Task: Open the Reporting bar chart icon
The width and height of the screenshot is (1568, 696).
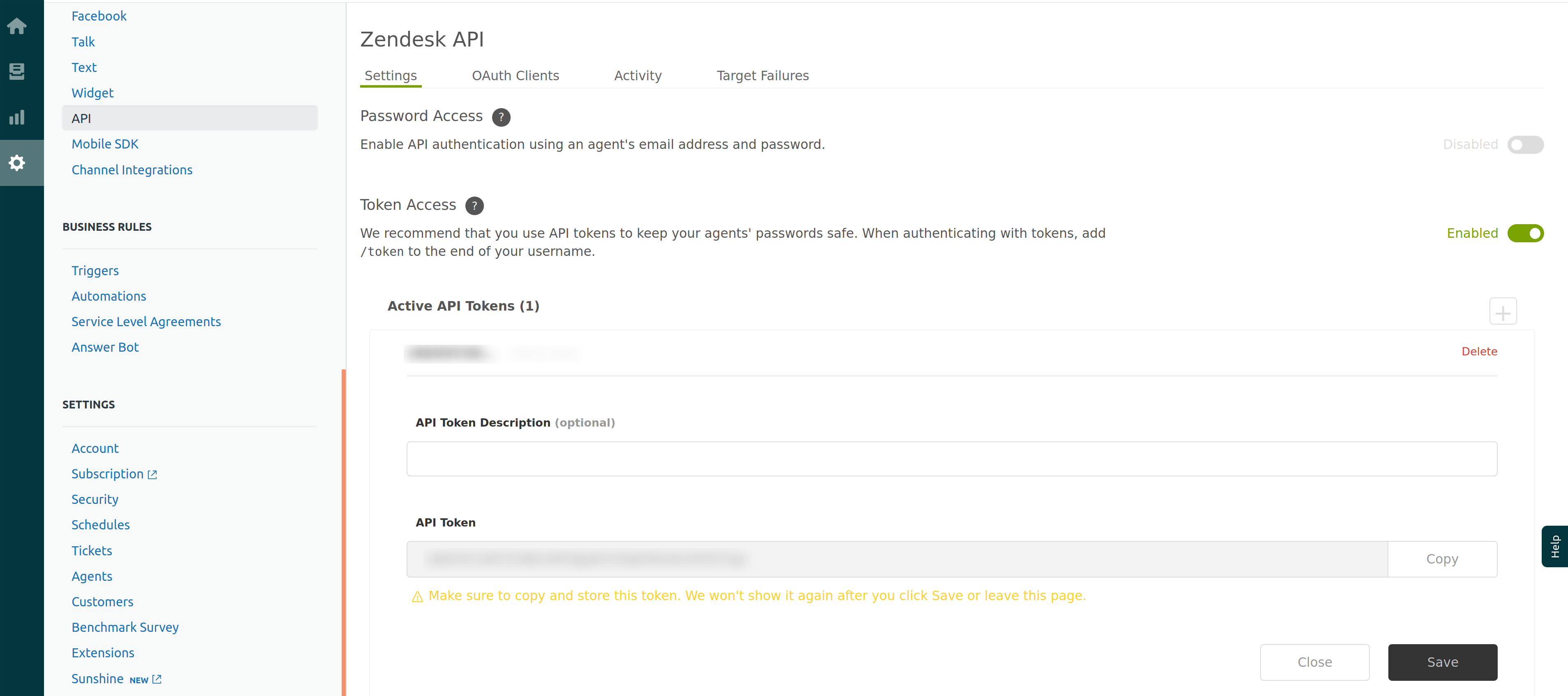Action: click(x=17, y=117)
